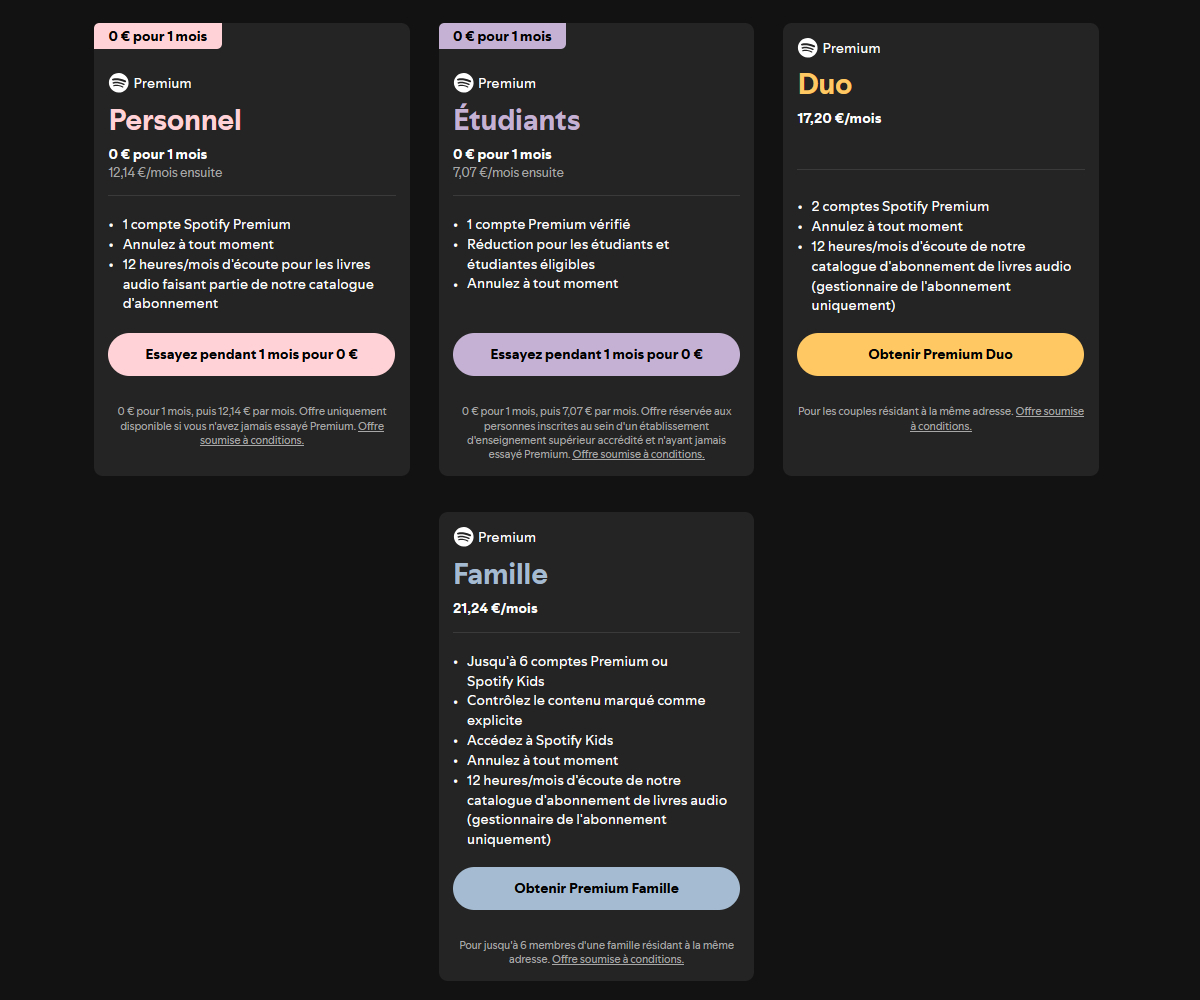
Task: Select the Étudiants plan heading
Action: tap(516, 120)
